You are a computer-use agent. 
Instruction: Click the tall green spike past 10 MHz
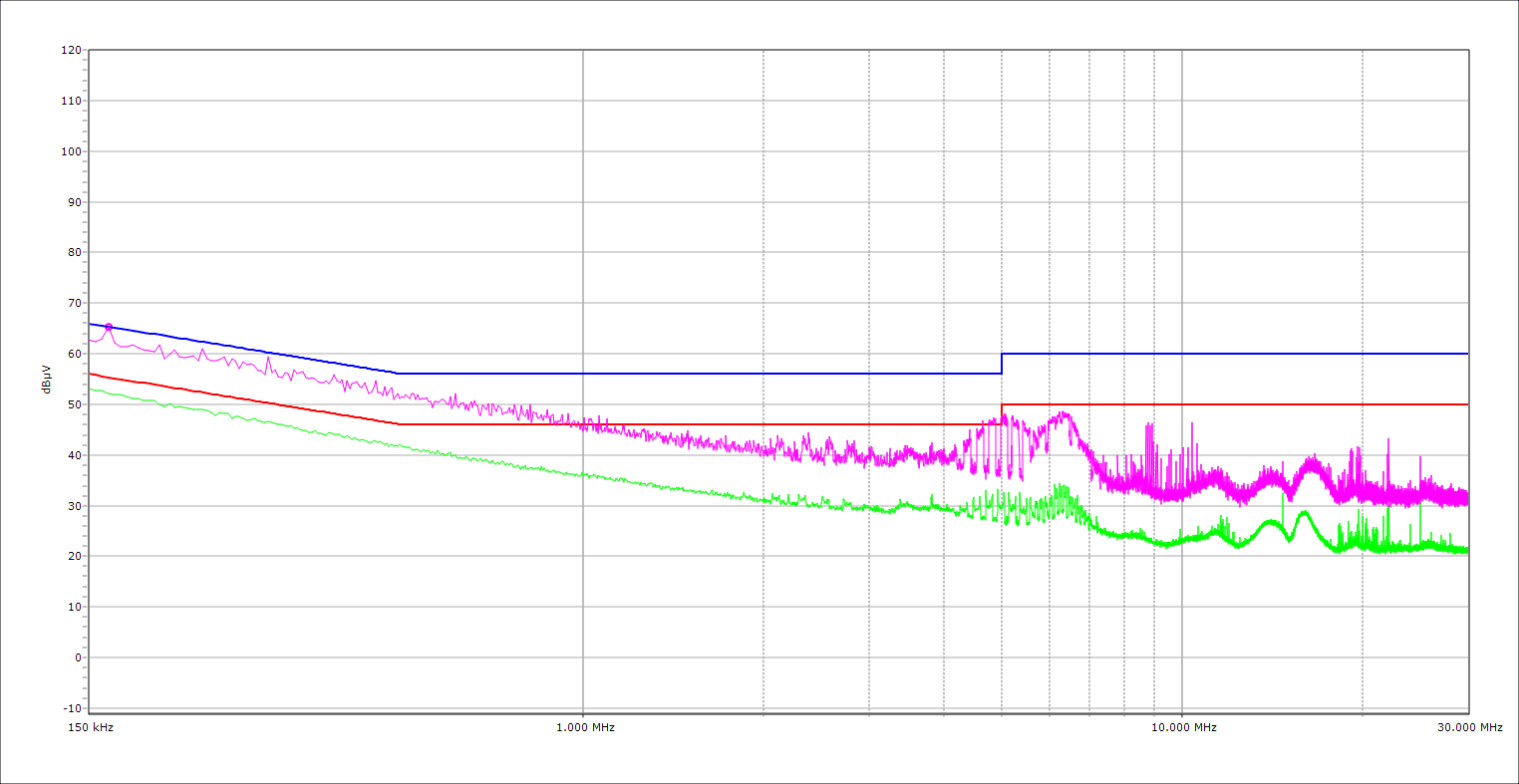click(x=1283, y=496)
